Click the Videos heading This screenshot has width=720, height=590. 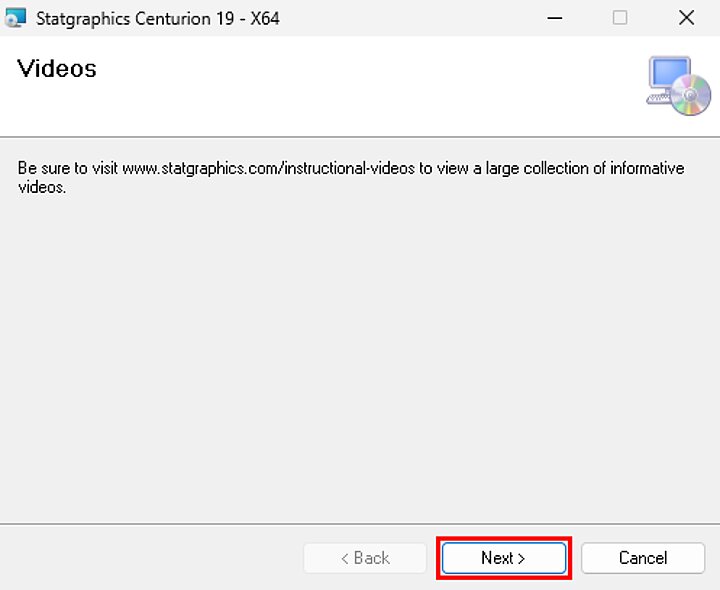point(57,69)
